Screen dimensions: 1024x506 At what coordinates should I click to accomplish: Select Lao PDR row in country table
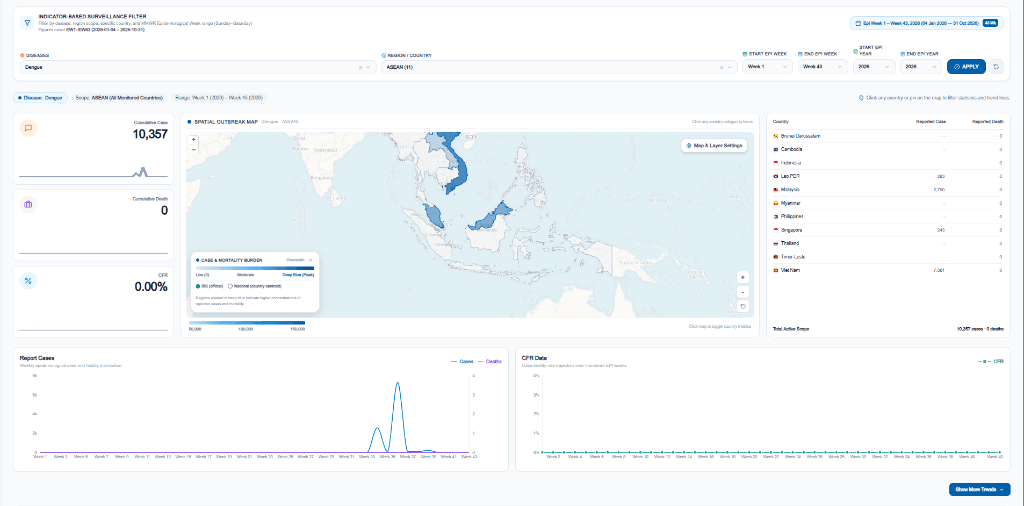point(888,176)
